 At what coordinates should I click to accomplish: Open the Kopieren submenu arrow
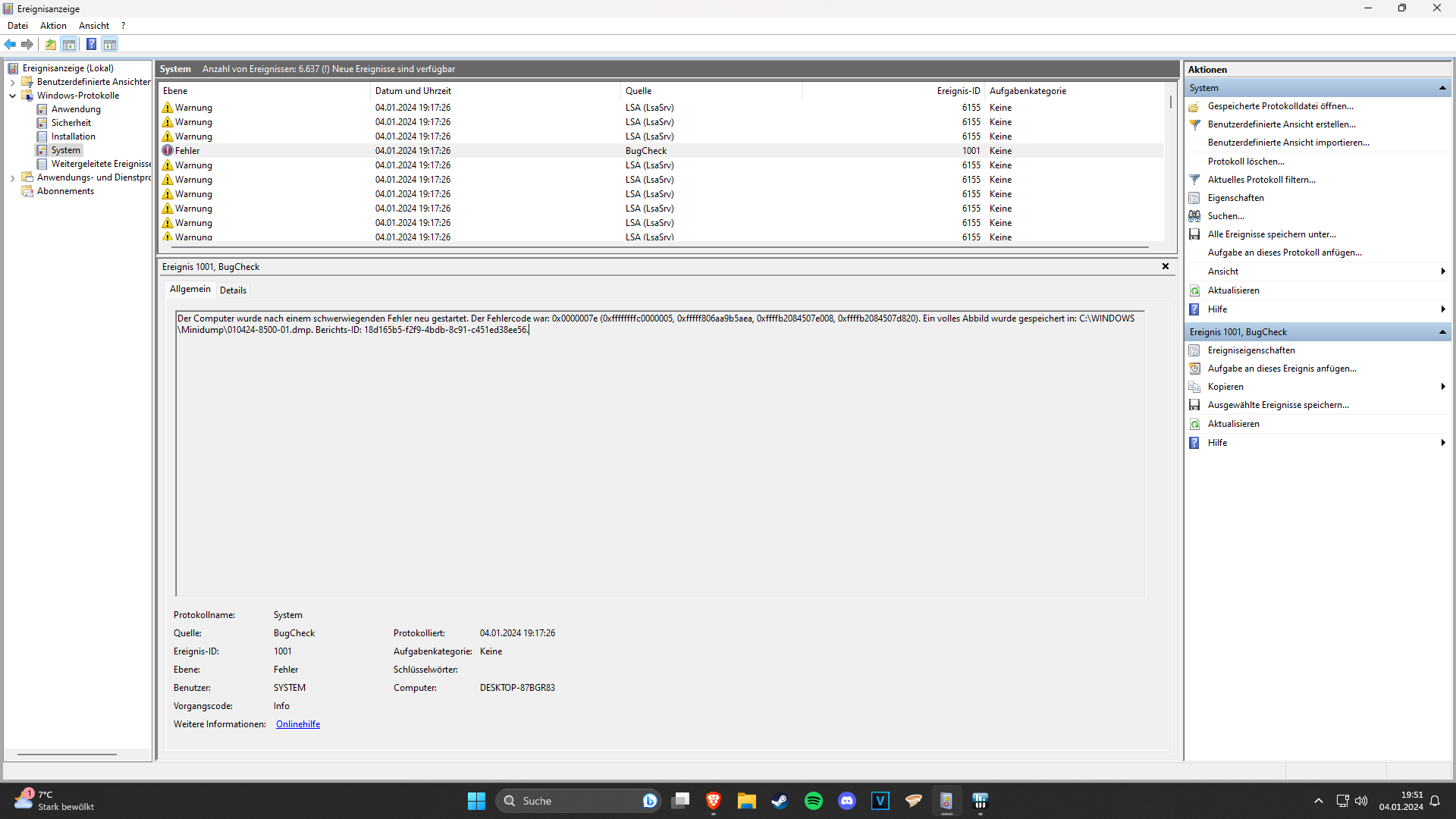pos(1442,387)
